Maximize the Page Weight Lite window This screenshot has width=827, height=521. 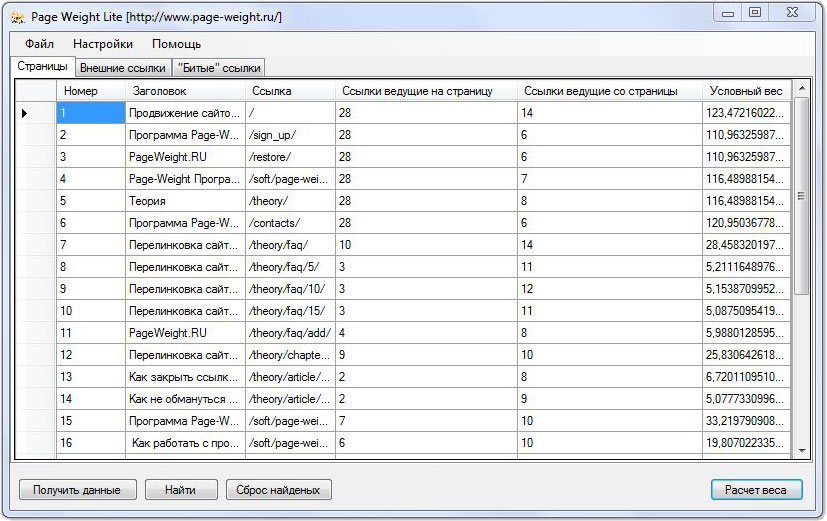pos(755,13)
